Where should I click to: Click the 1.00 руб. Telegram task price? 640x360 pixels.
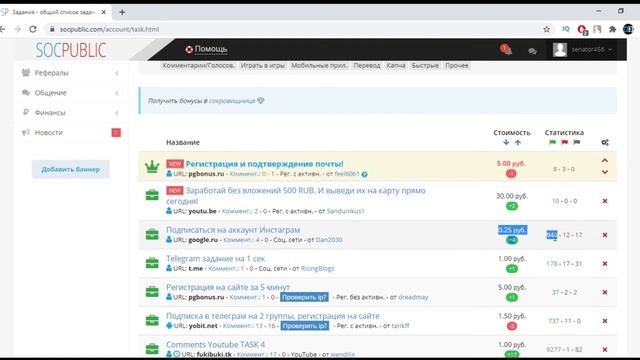coord(512,258)
